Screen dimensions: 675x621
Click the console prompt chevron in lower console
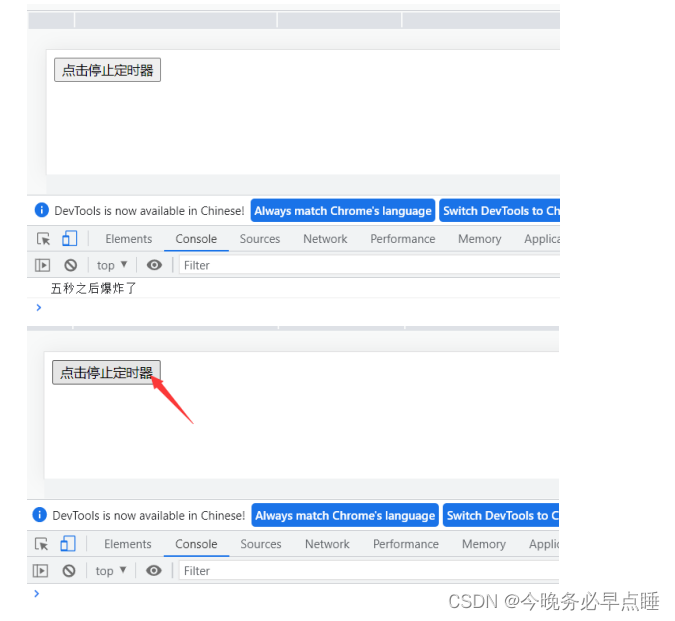click(x=37, y=593)
